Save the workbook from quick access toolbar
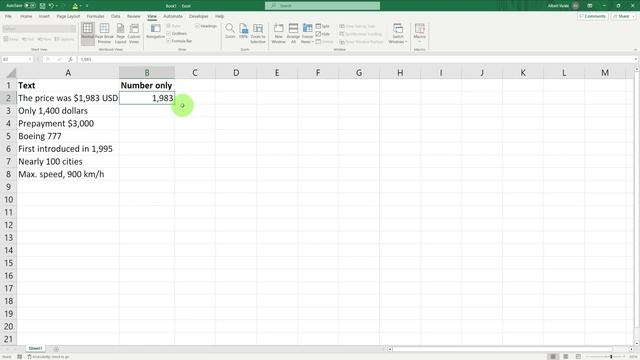 [x=42, y=6]
